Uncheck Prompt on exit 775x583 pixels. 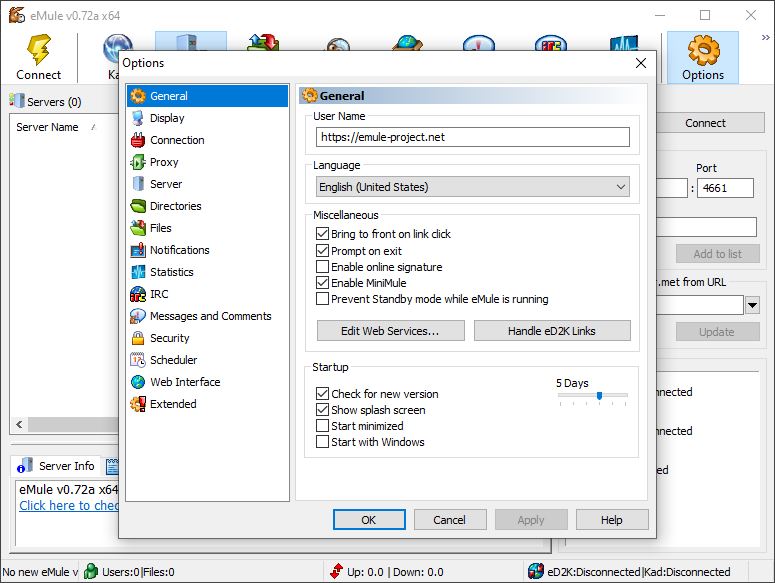(322, 250)
